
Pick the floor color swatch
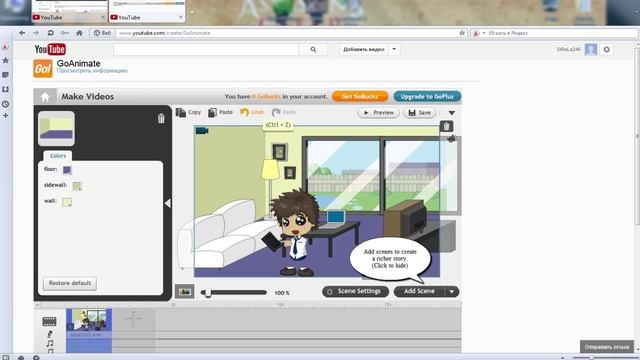(67, 170)
